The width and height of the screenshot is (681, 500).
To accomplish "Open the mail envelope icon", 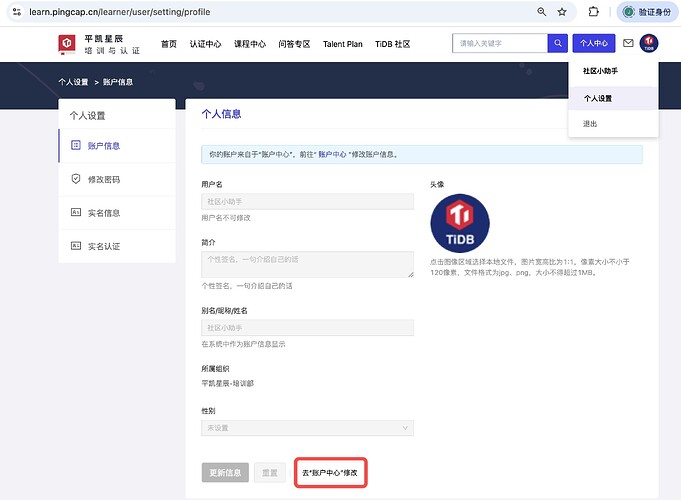I will (x=628, y=43).
